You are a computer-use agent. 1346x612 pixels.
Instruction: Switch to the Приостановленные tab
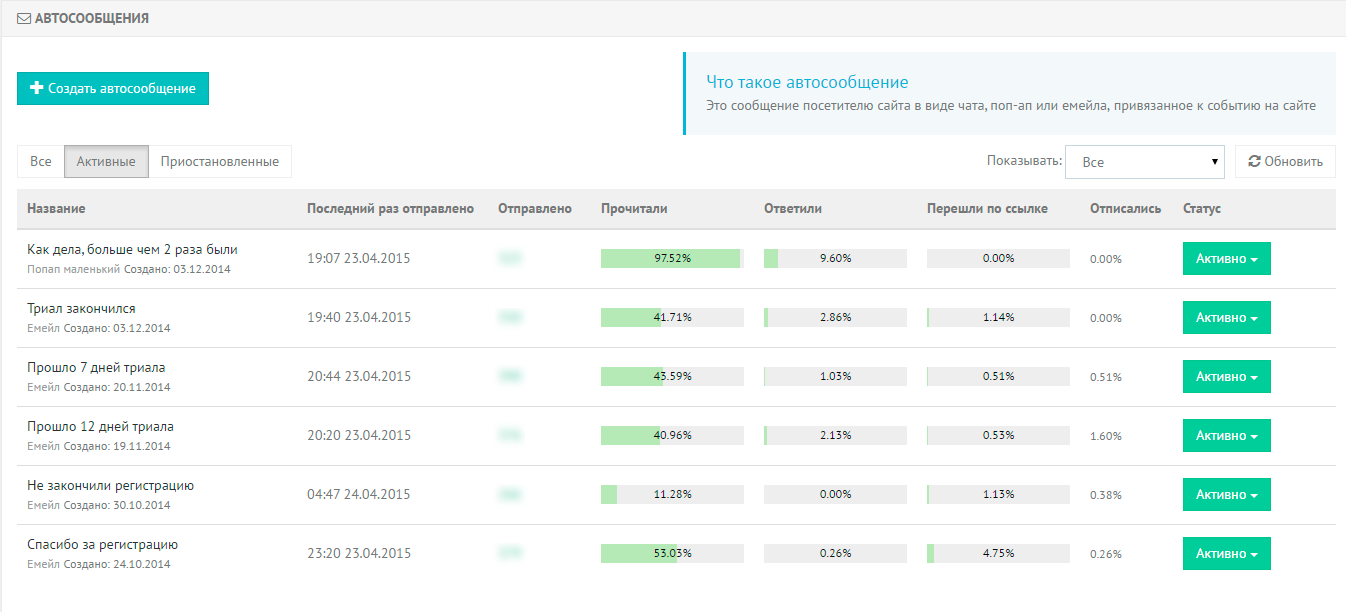pyautogui.click(x=220, y=161)
